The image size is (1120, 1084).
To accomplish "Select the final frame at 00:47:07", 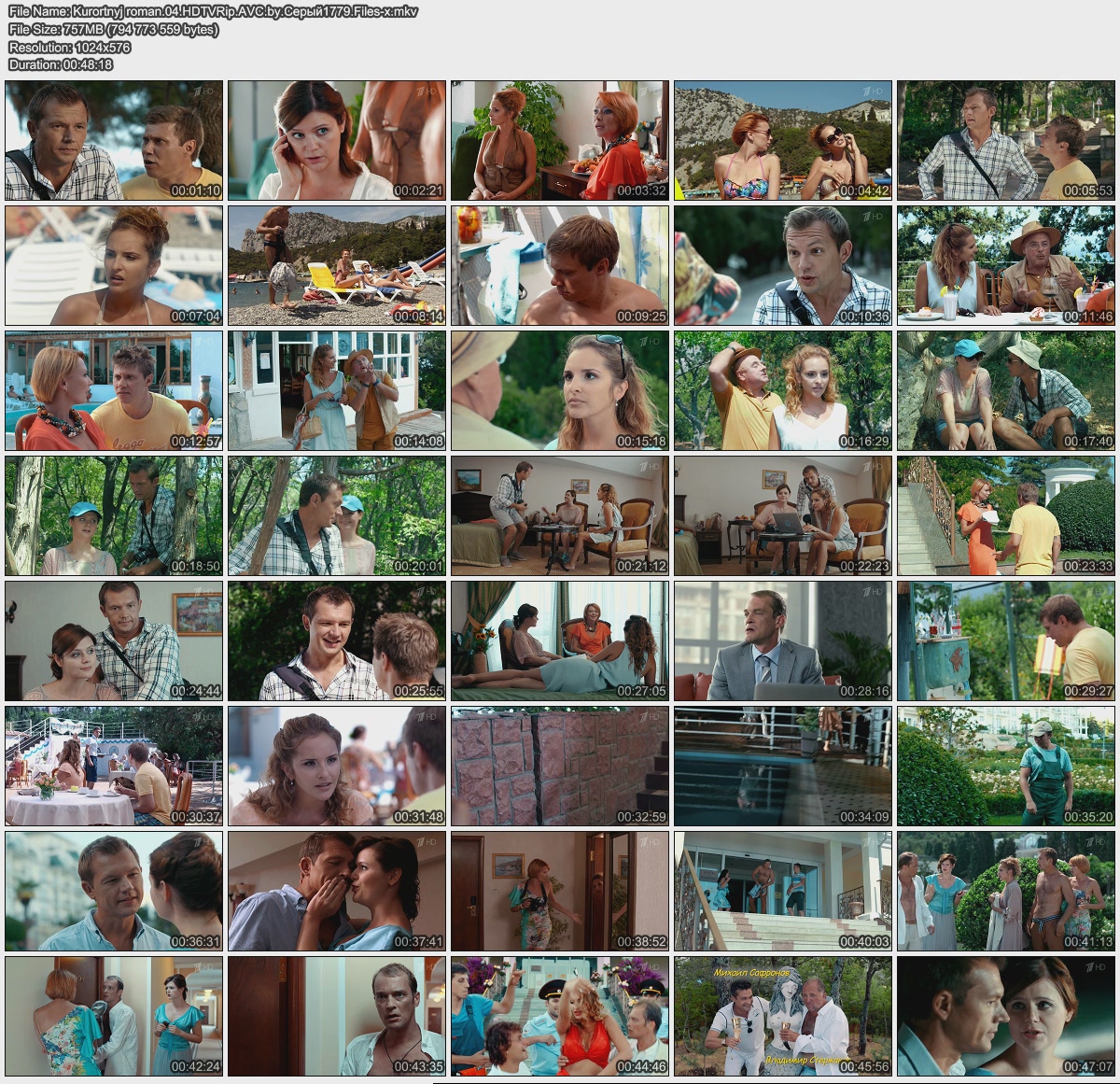I will (1006, 1016).
